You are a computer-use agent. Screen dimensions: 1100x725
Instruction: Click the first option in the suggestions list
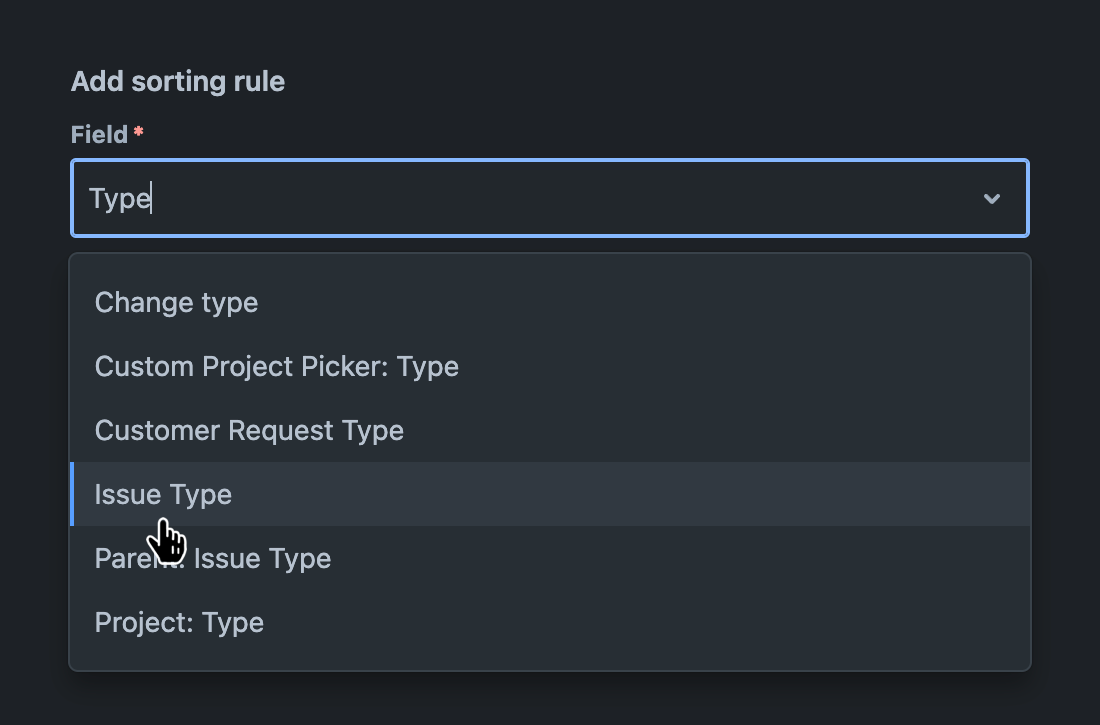[176, 302]
